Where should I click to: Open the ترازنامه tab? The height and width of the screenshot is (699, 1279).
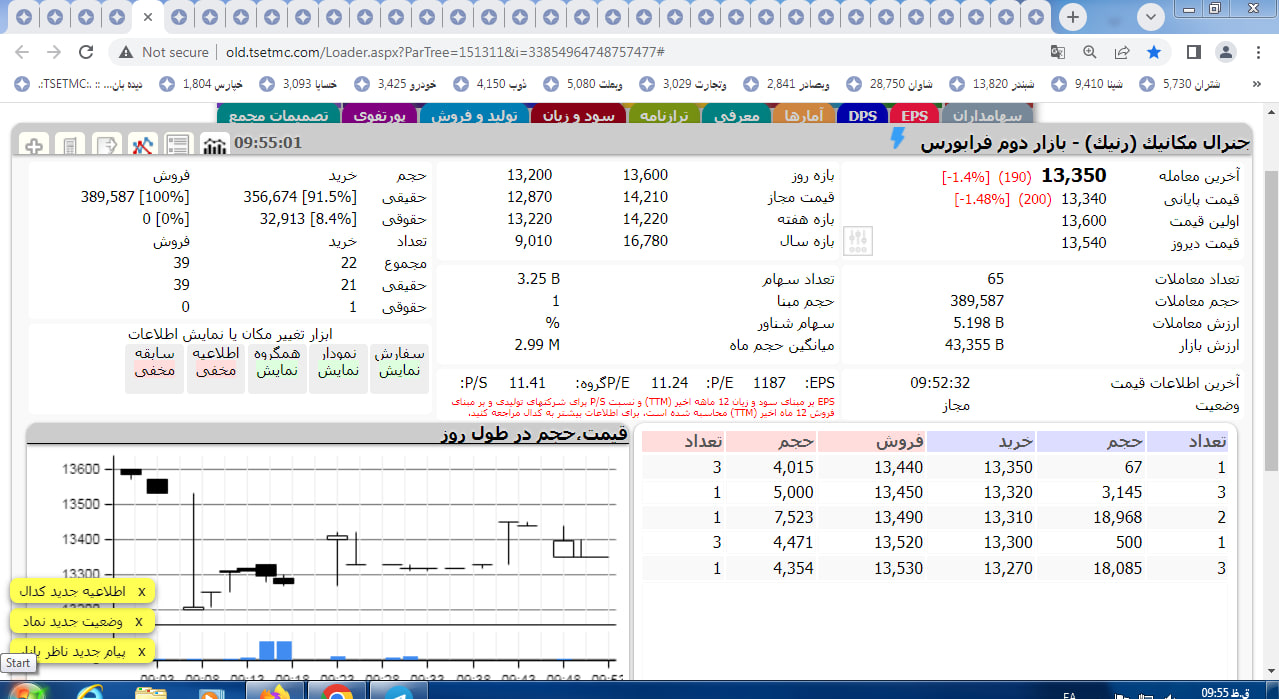point(665,115)
